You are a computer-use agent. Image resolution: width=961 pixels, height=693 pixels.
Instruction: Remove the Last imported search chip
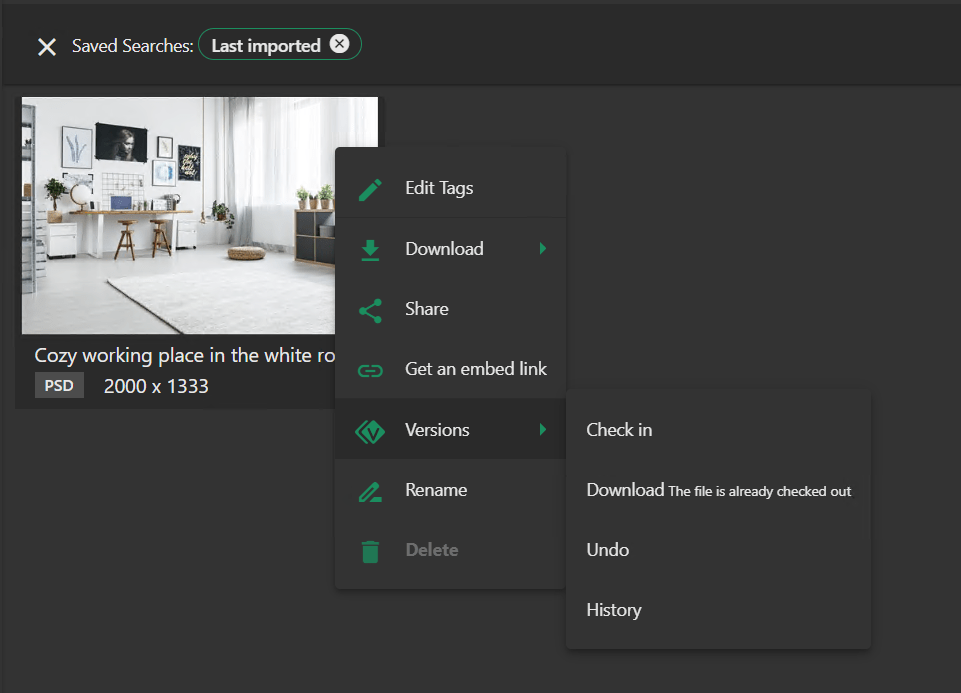(339, 44)
